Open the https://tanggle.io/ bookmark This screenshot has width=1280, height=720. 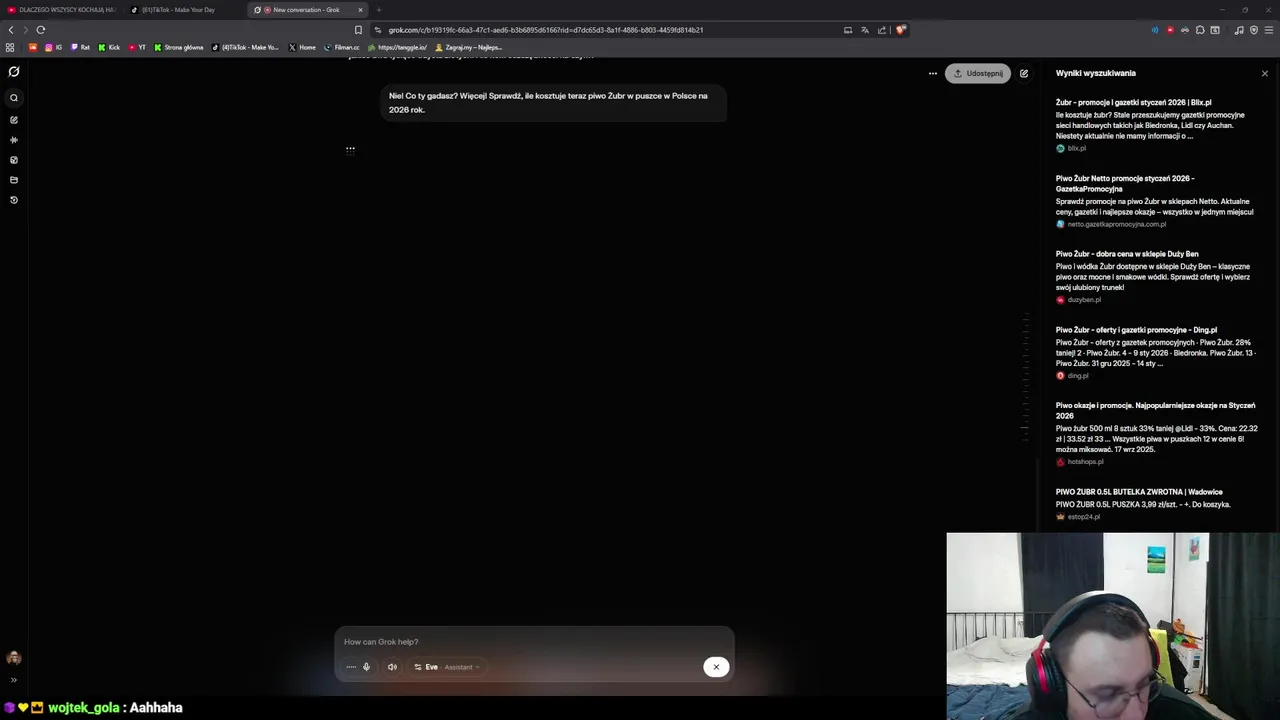pyautogui.click(x=398, y=47)
